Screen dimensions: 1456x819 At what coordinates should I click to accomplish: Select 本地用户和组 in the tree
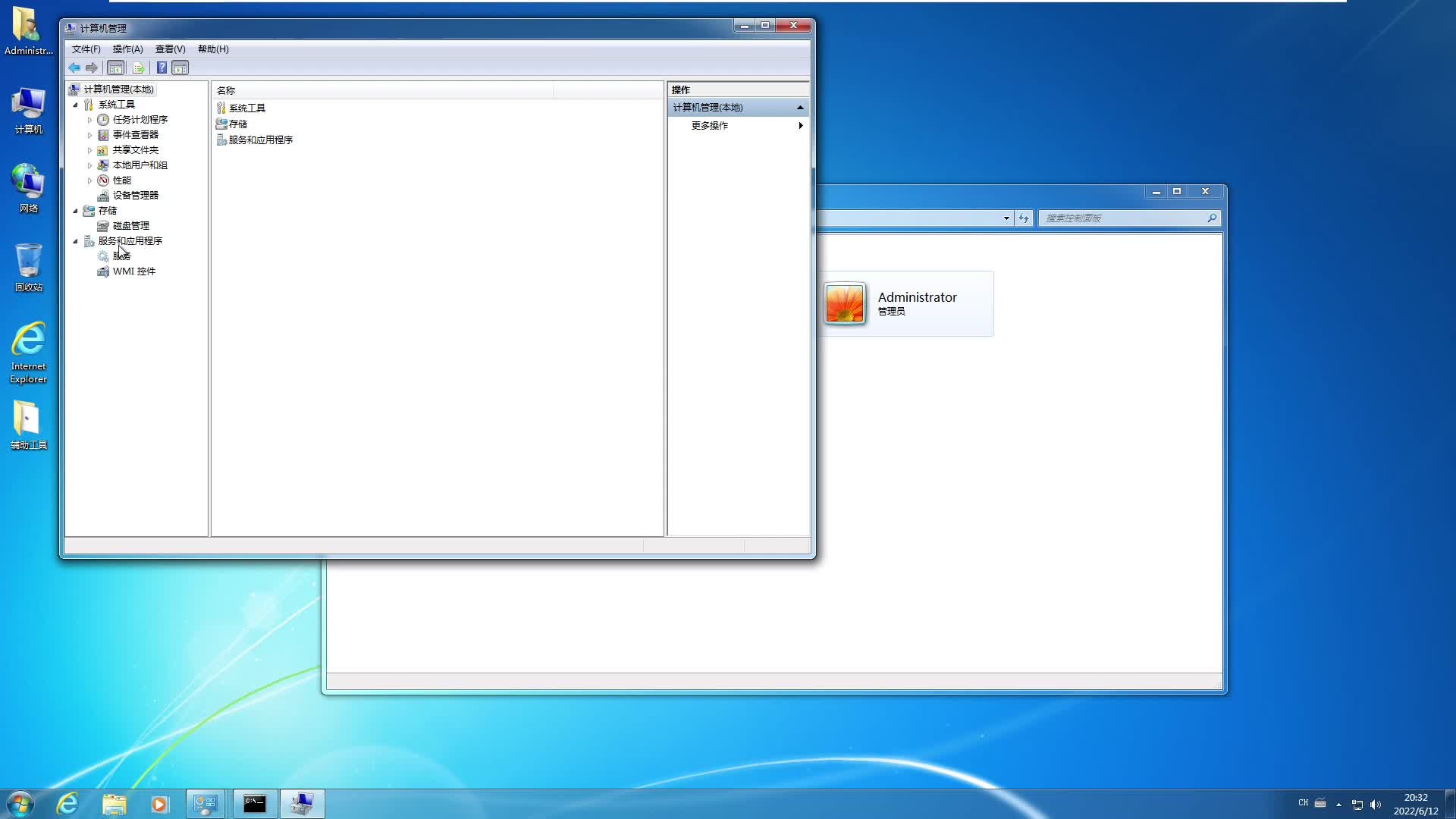(140, 165)
